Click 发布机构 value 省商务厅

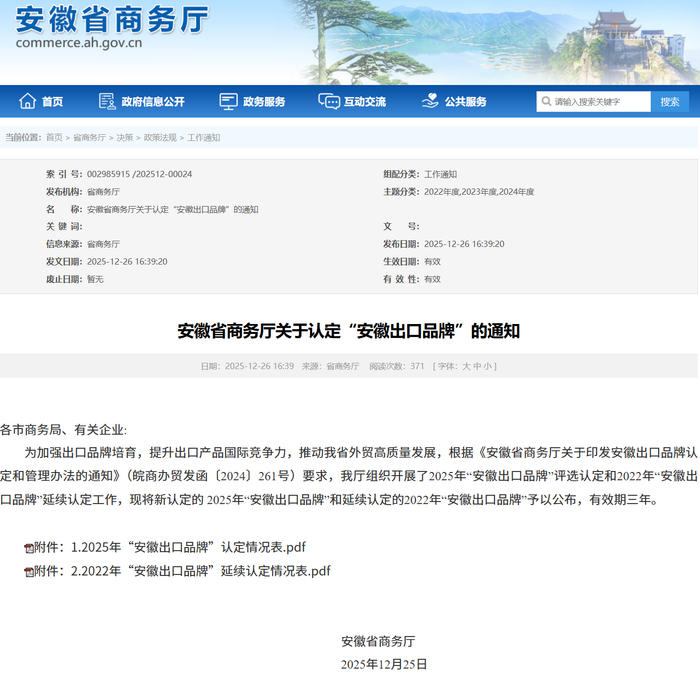pyautogui.click(x=103, y=192)
